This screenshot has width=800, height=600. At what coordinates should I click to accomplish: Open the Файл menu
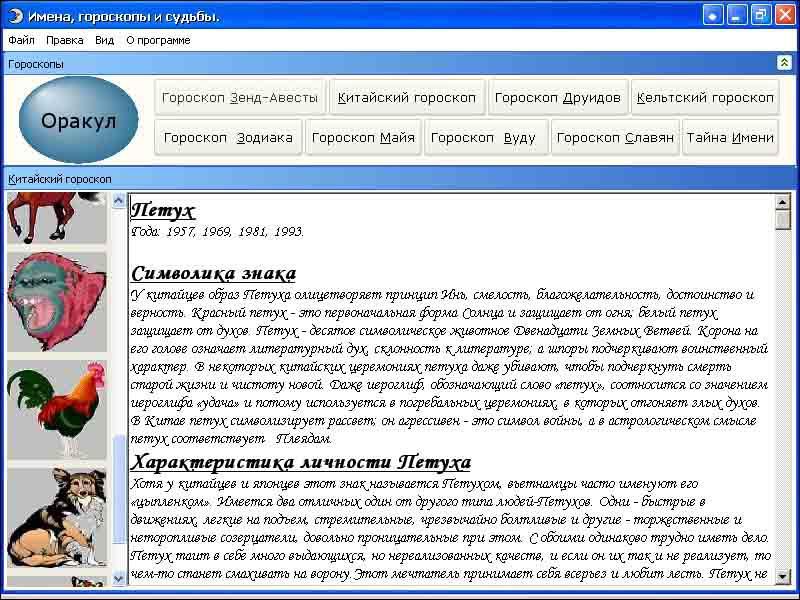[21, 40]
